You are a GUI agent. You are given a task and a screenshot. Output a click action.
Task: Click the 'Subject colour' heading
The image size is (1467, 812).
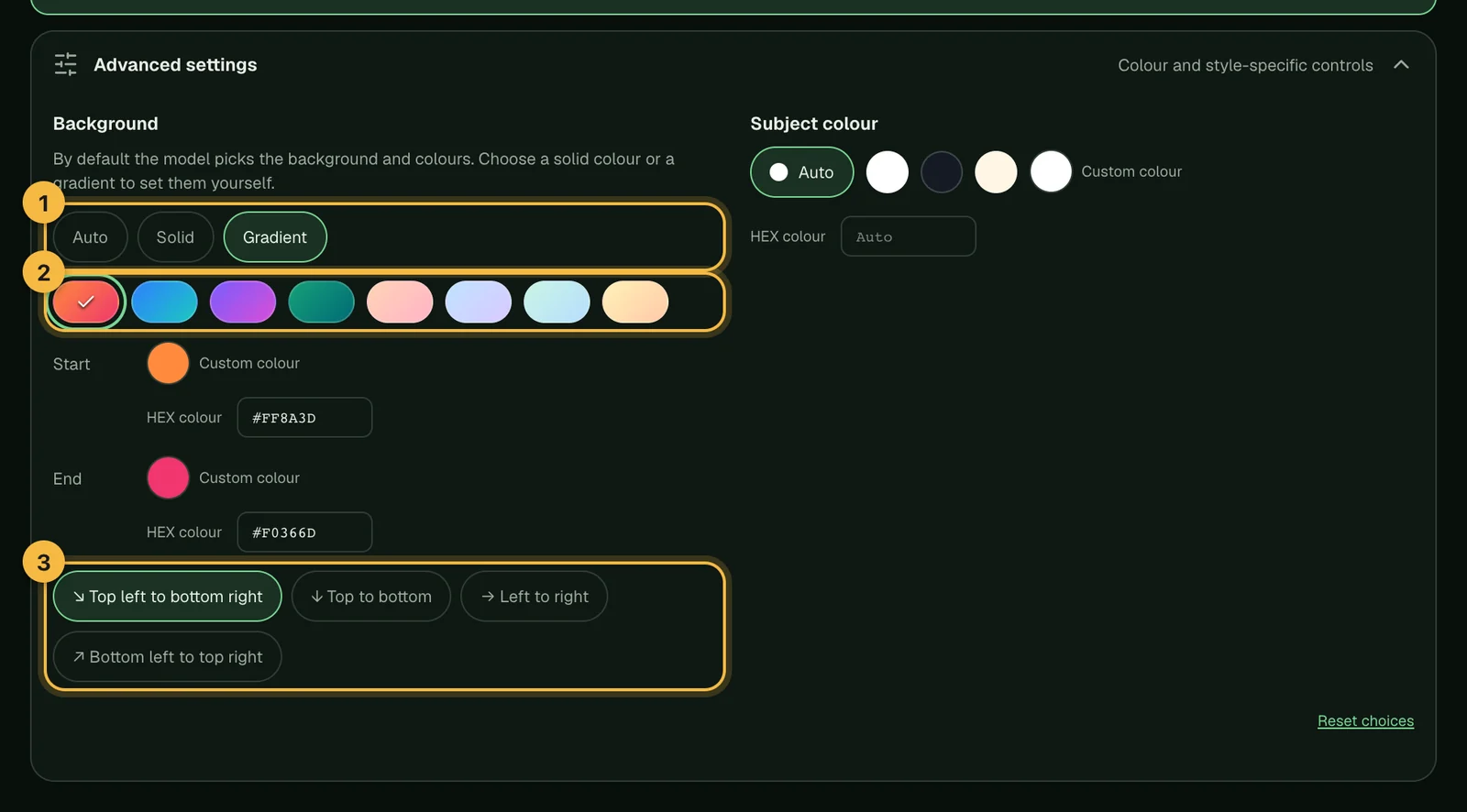point(814,124)
